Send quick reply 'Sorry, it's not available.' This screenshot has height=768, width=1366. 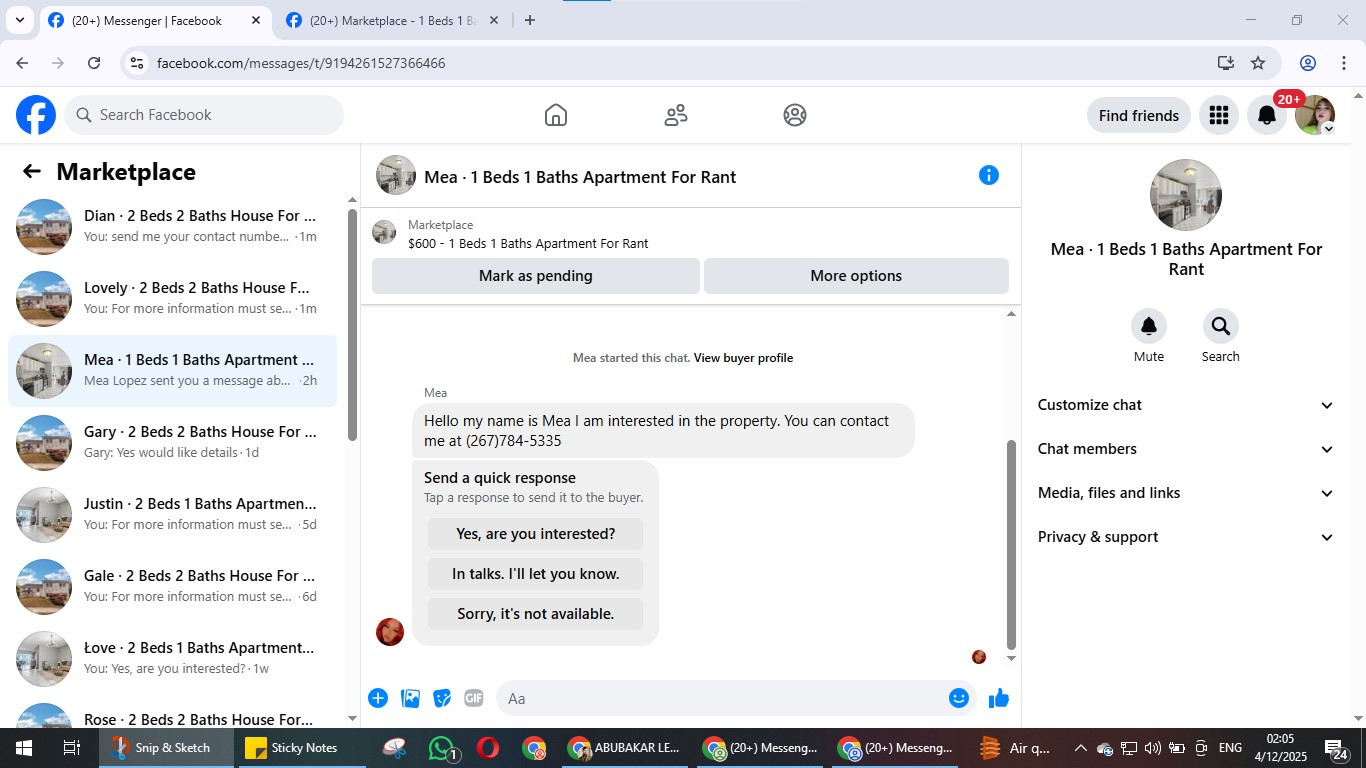click(x=535, y=614)
